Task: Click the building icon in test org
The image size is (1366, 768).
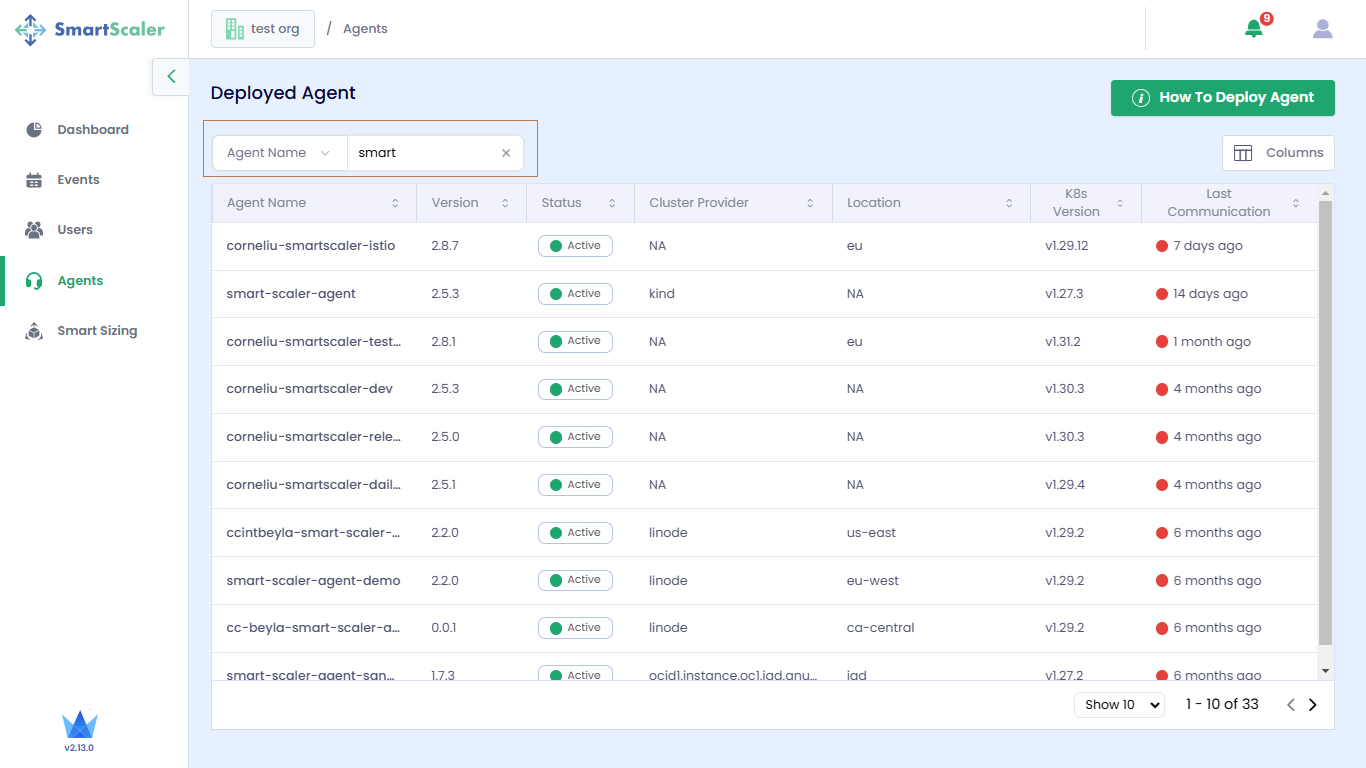Action: point(235,29)
